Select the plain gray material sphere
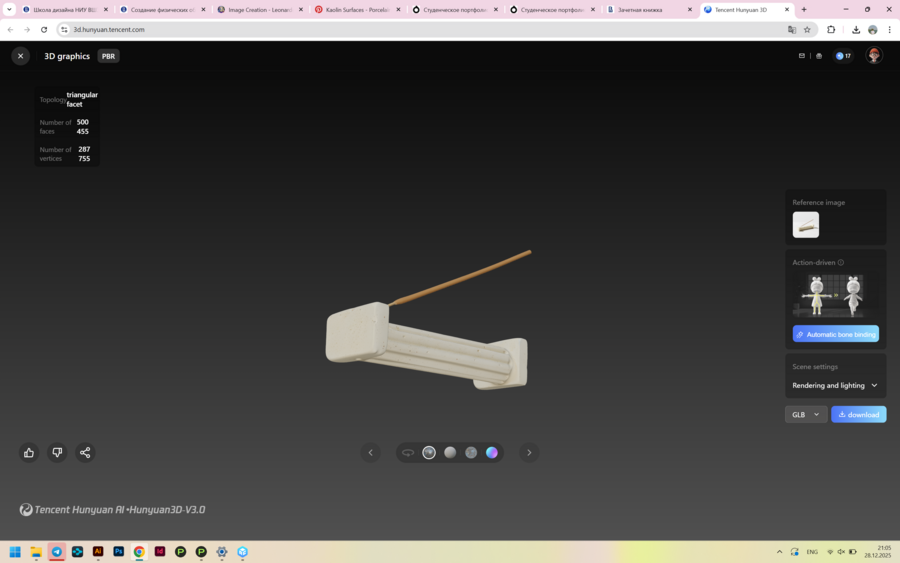Screen dimensions: 900x563 (450, 453)
